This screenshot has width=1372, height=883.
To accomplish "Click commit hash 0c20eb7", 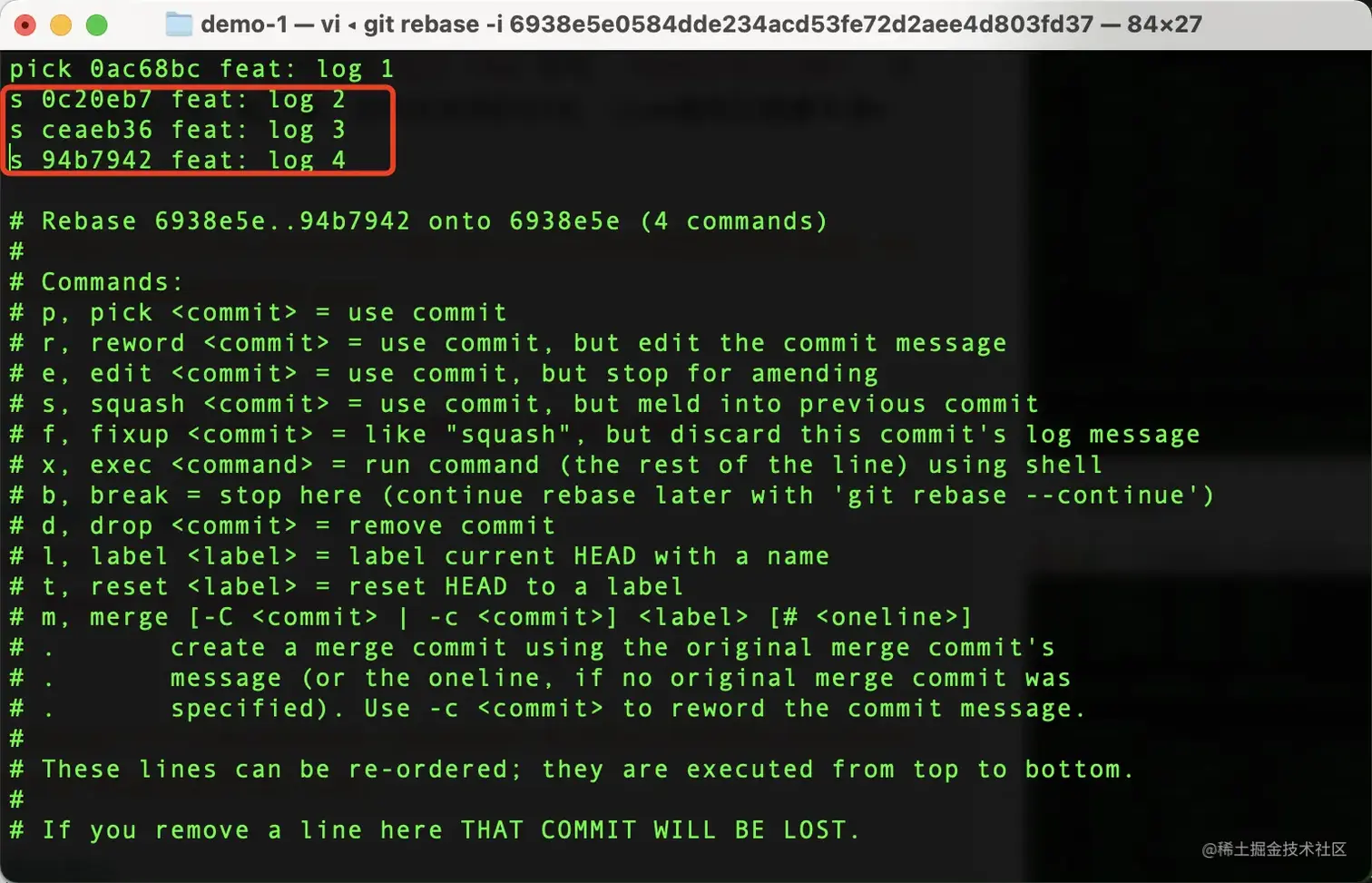I will coord(97,100).
